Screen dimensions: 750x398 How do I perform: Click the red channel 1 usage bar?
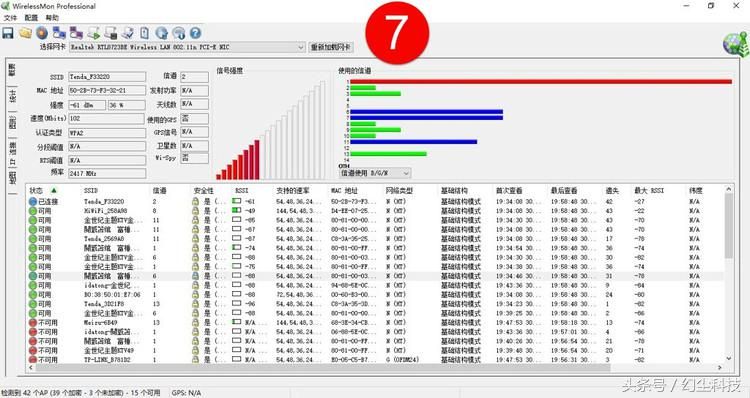click(541, 82)
